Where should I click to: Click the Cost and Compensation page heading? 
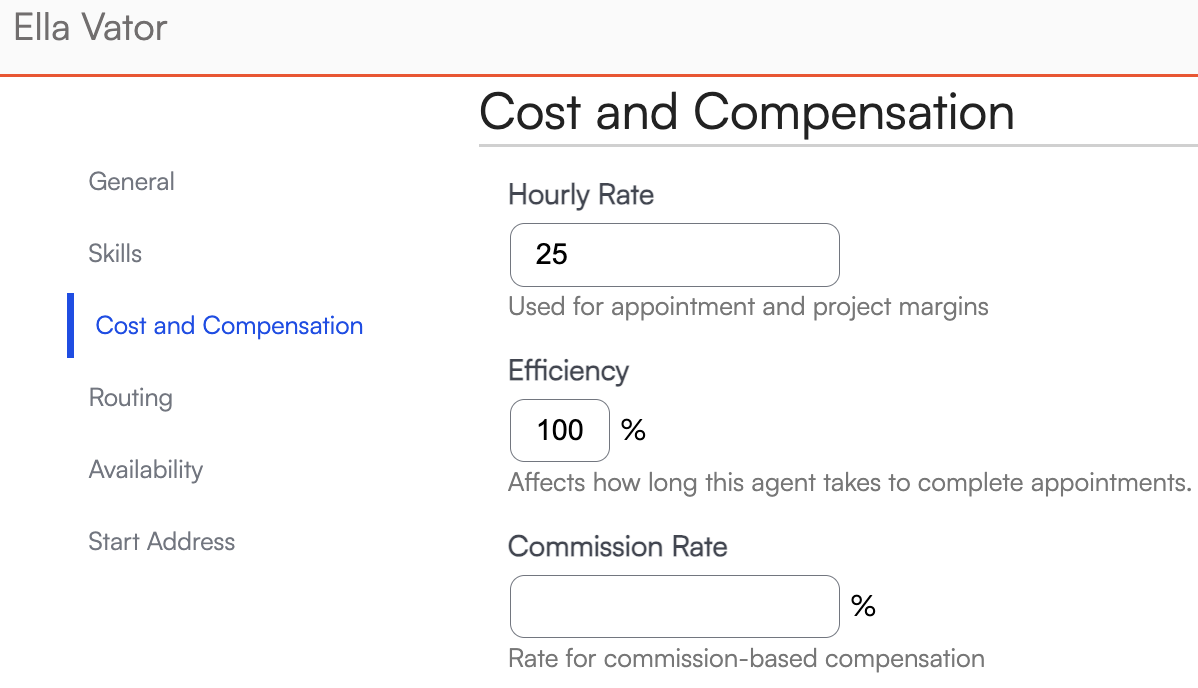746,112
